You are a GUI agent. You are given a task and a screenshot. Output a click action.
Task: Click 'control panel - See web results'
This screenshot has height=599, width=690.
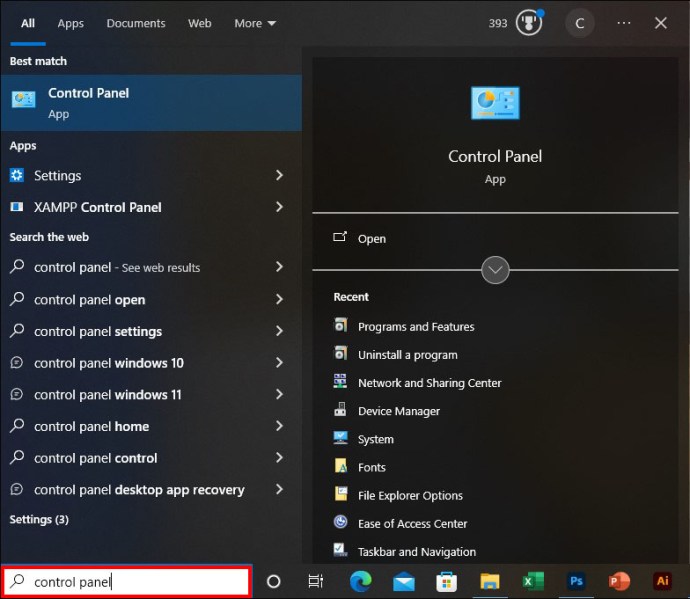(117, 267)
